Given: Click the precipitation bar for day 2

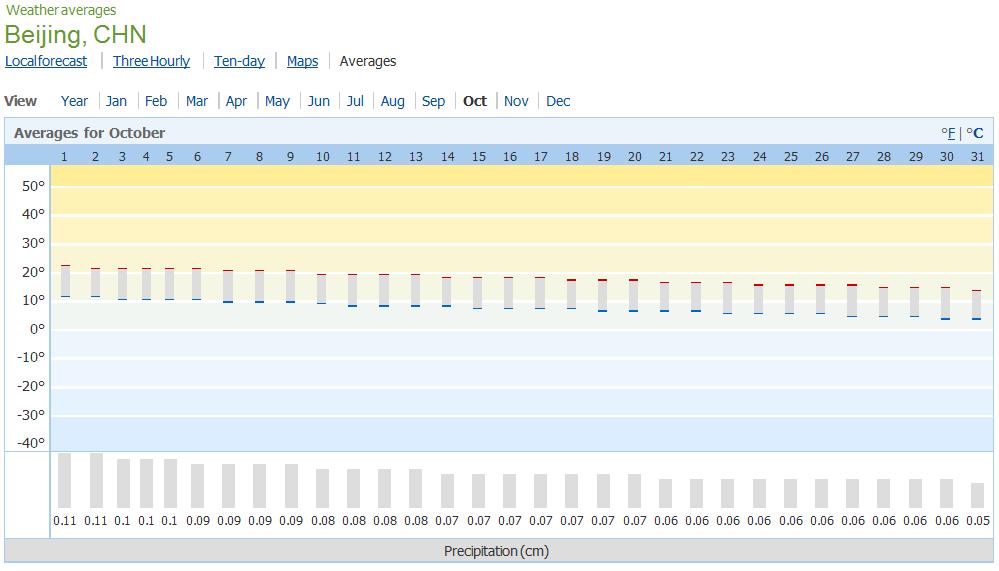Looking at the screenshot, I should point(96,481).
